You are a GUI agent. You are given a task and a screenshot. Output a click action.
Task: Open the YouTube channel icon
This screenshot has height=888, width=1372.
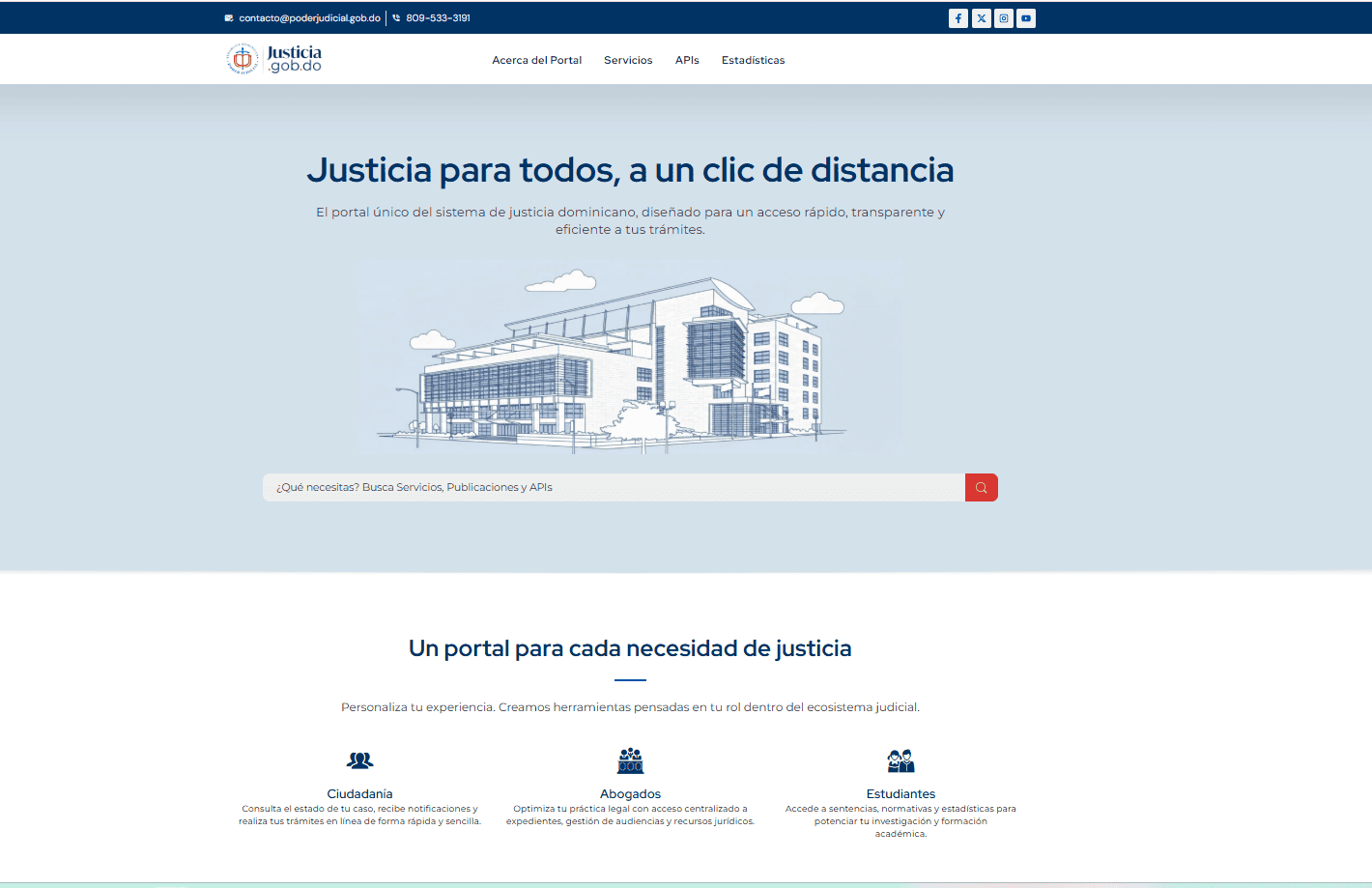pyautogui.click(x=1025, y=17)
